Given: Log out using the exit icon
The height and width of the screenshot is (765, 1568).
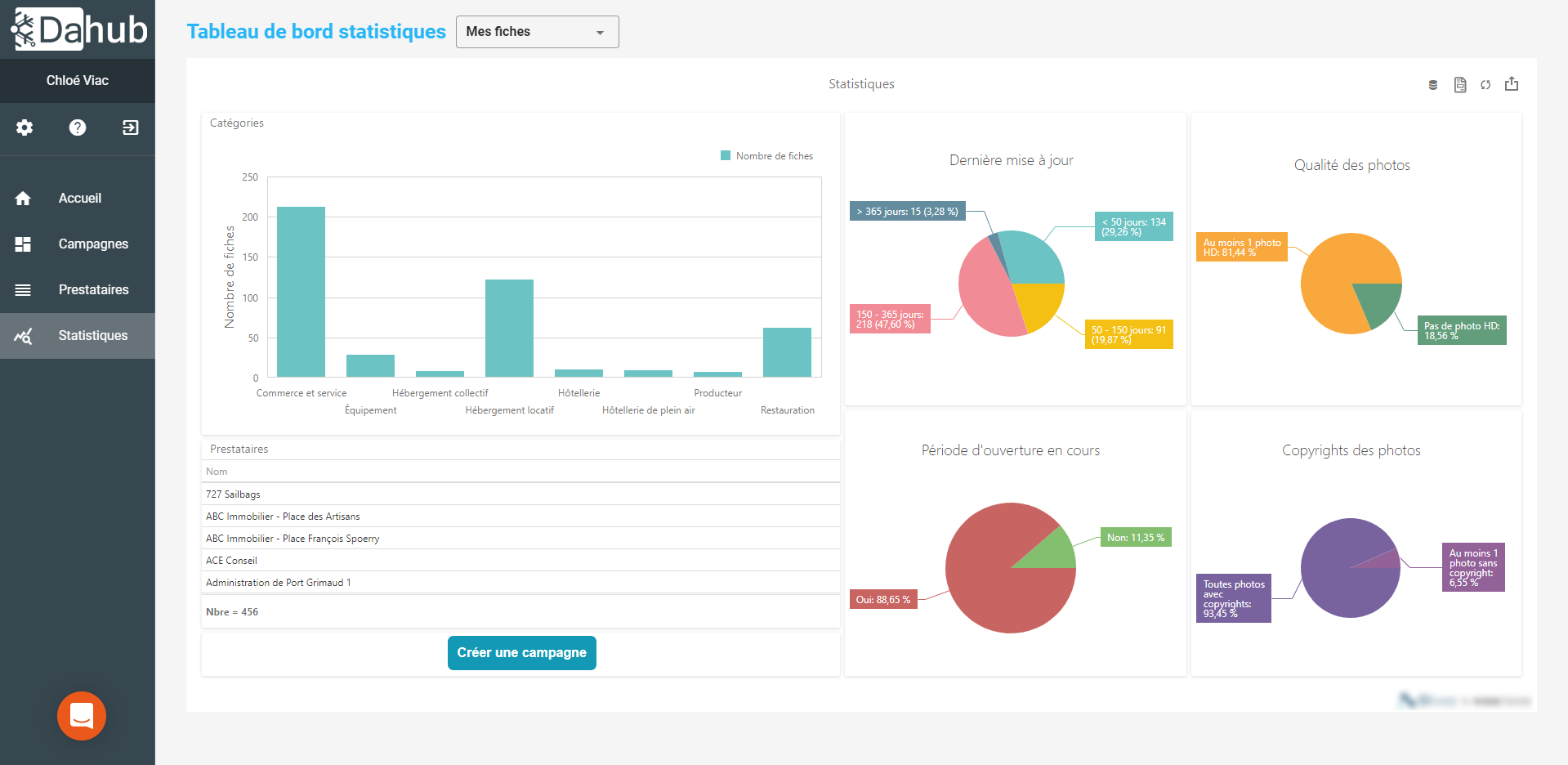Looking at the screenshot, I should tap(130, 128).
